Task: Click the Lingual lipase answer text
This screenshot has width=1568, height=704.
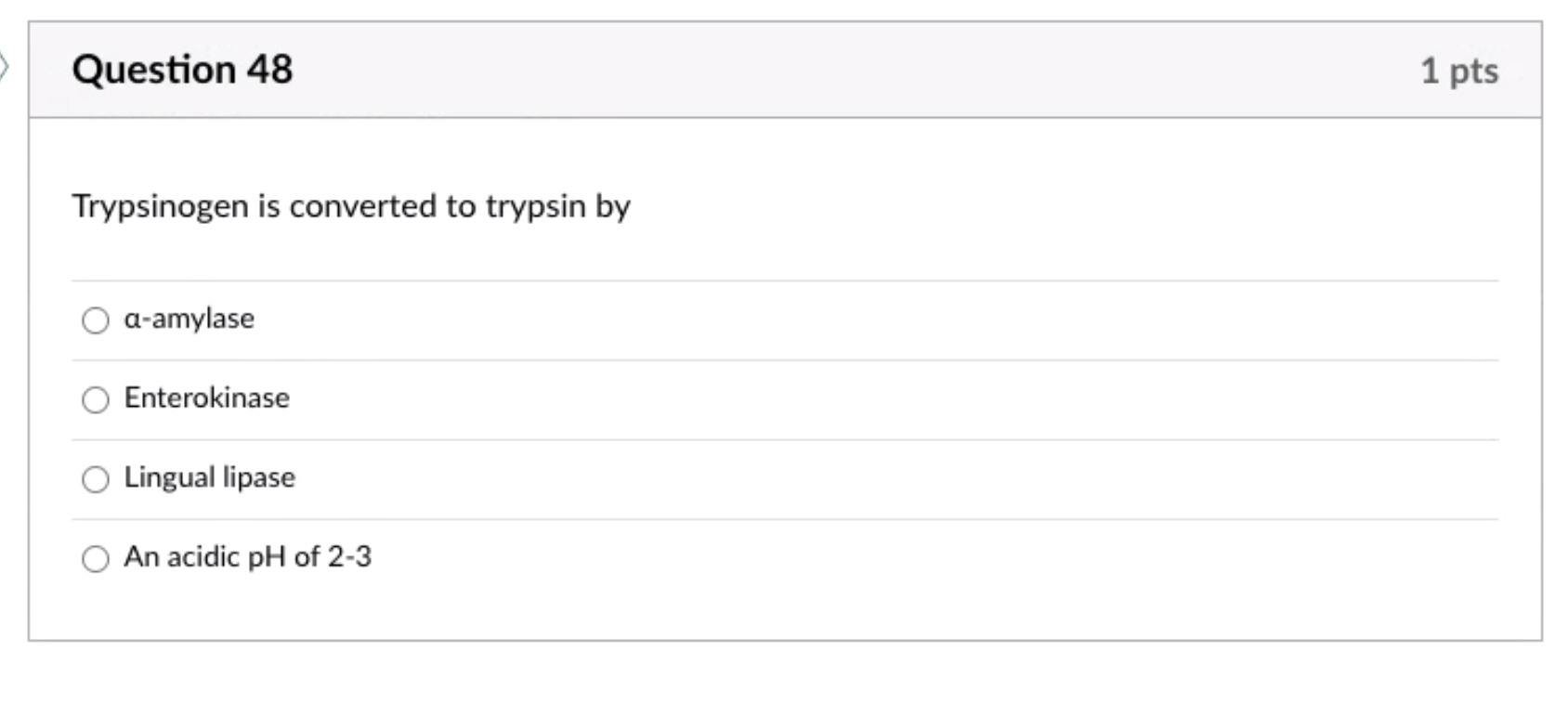Action: 209,476
